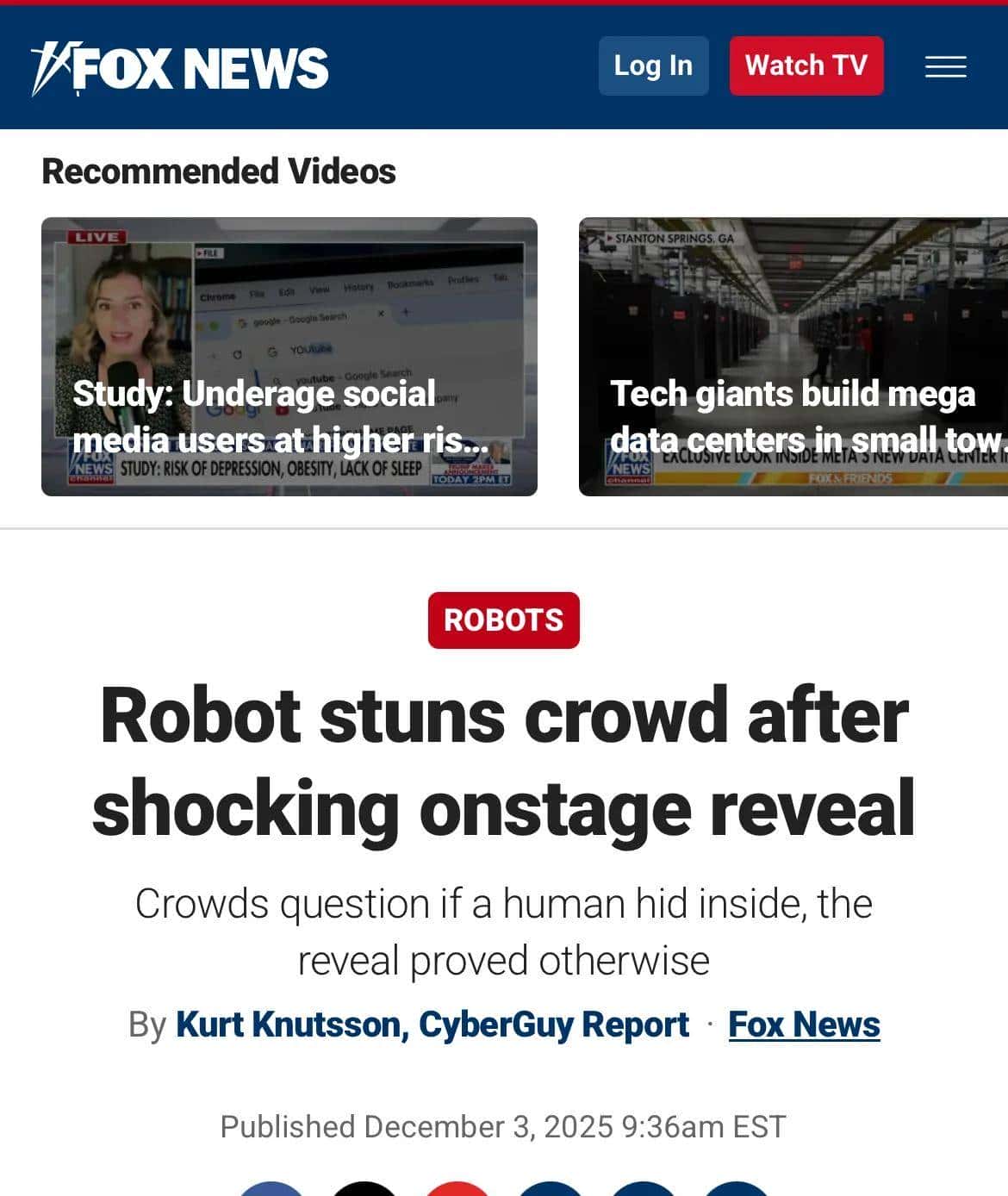Open Kurt Knutsson, CyberGuy Report author link

(x=432, y=1025)
